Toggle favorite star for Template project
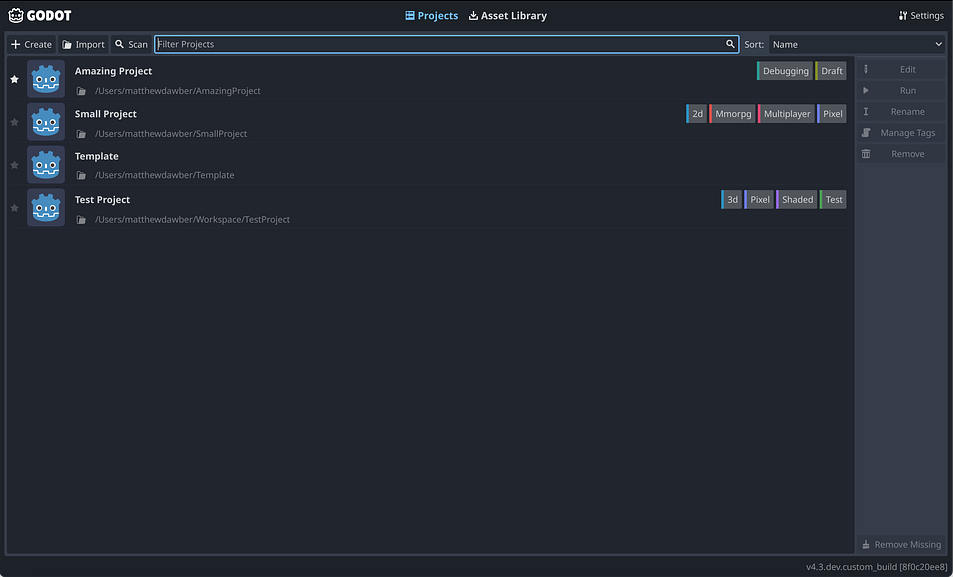The width and height of the screenshot is (953, 577). point(15,165)
